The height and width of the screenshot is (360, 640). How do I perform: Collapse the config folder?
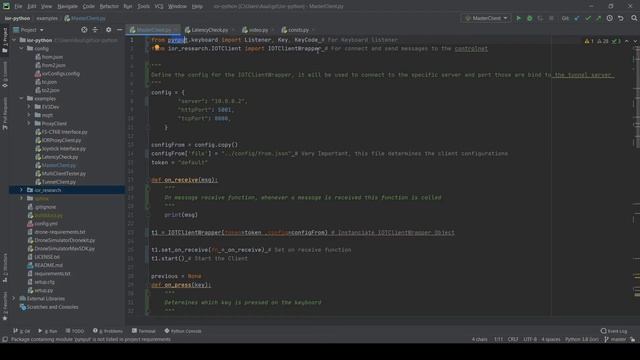coord(22,49)
